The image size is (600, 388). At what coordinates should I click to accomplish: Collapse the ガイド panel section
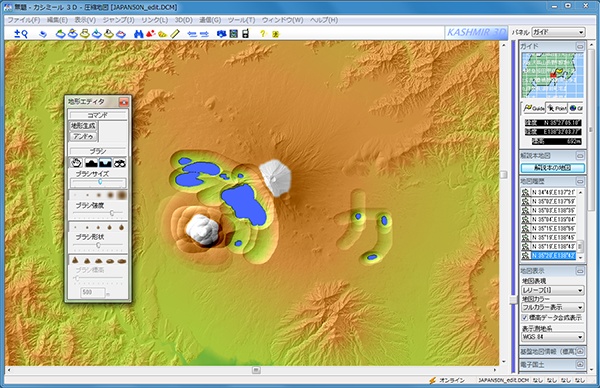(x=580, y=46)
